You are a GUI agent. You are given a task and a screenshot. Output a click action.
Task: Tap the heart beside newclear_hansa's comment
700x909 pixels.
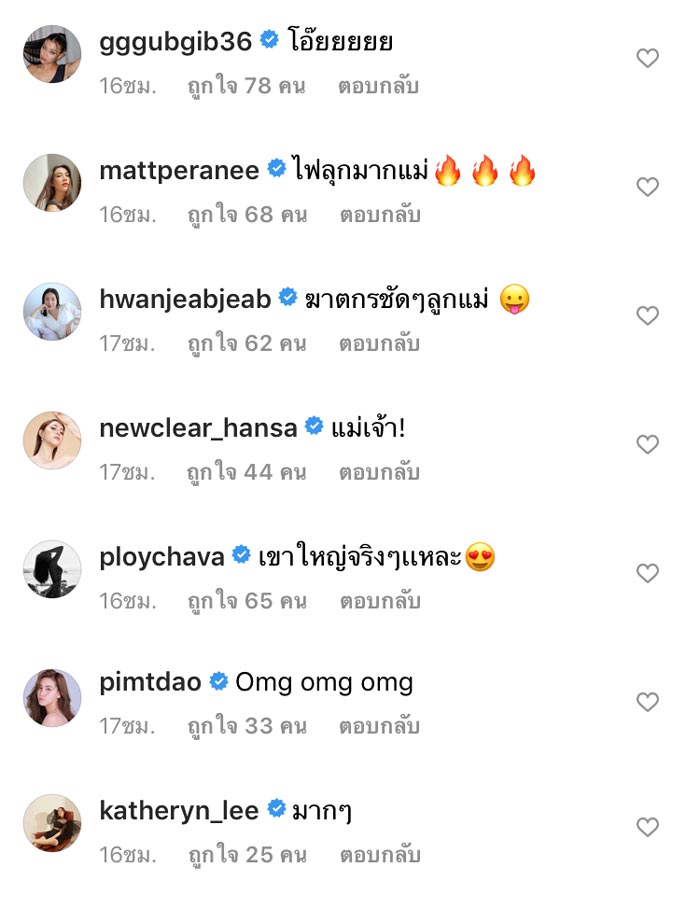[649, 442]
